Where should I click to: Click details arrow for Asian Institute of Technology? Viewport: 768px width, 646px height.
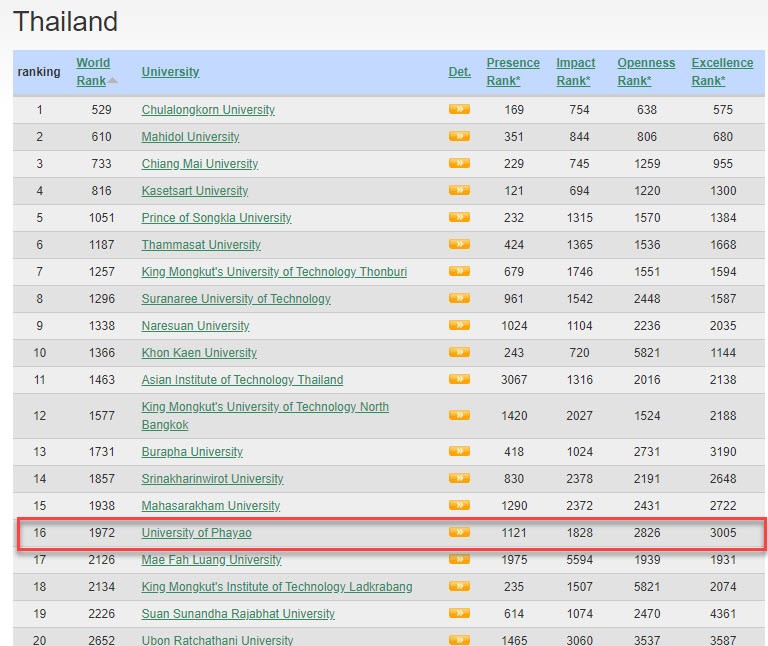click(x=459, y=379)
